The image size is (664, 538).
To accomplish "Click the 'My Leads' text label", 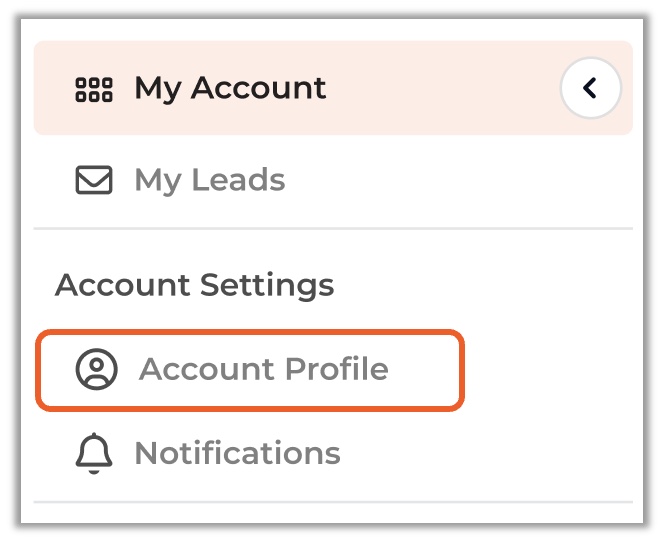I will [x=210, y=180].
